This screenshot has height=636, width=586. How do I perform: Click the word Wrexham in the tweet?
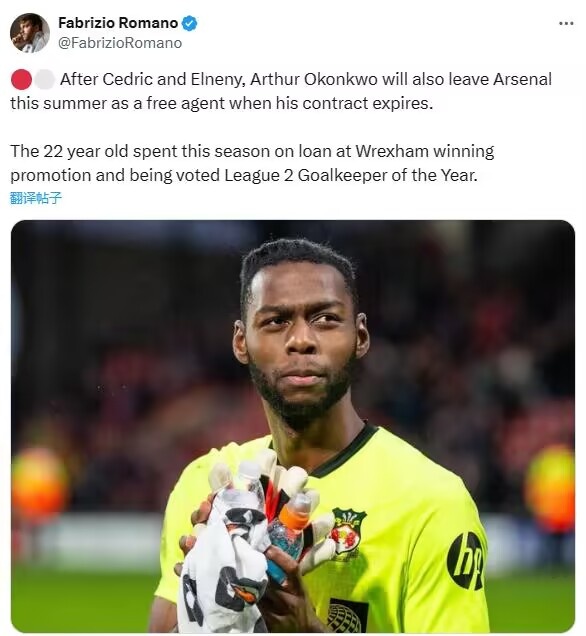point(392,151)
